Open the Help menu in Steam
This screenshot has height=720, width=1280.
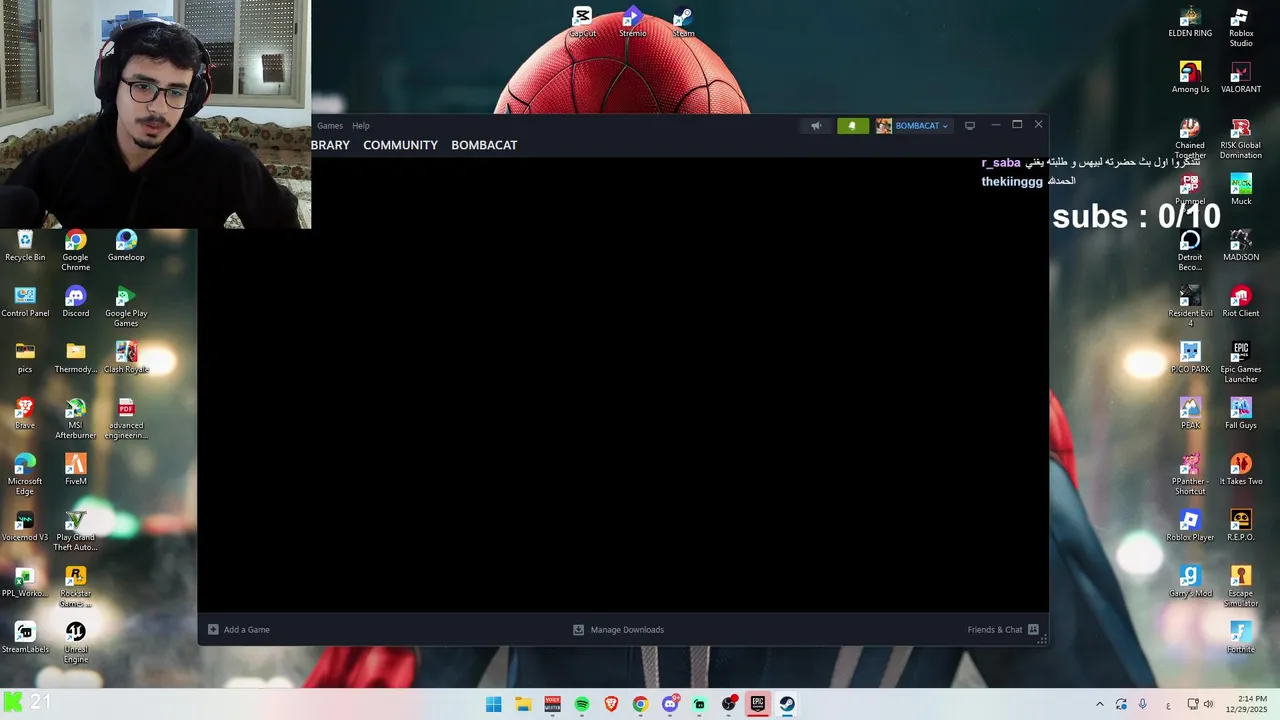tap(361, 126)
